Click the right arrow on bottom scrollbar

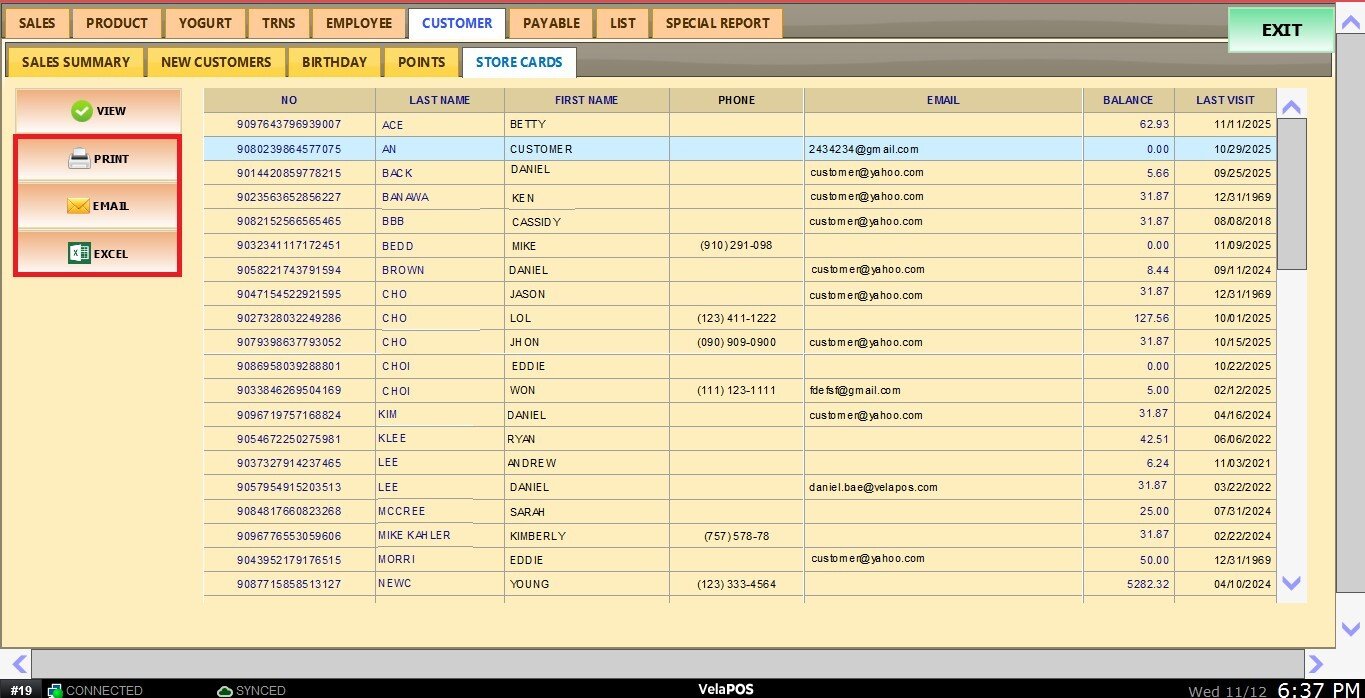(1316, 662)
